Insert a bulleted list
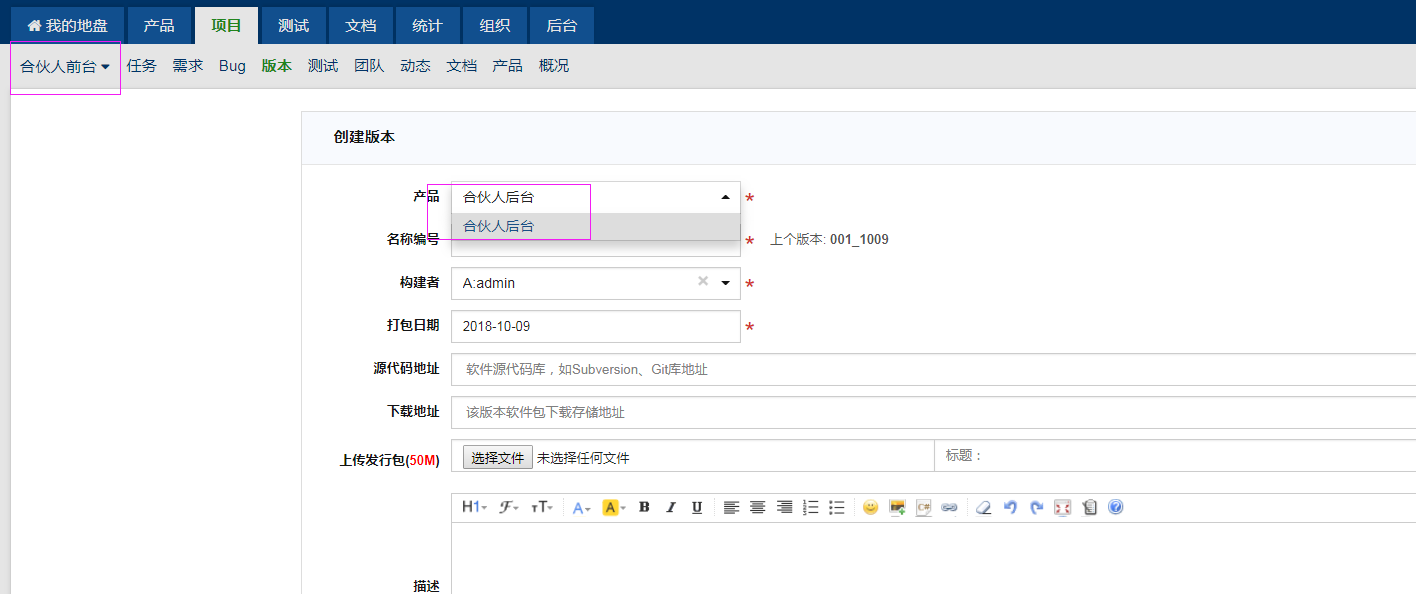This screenshot has height=594, width=1416. (x=837, y=508)
